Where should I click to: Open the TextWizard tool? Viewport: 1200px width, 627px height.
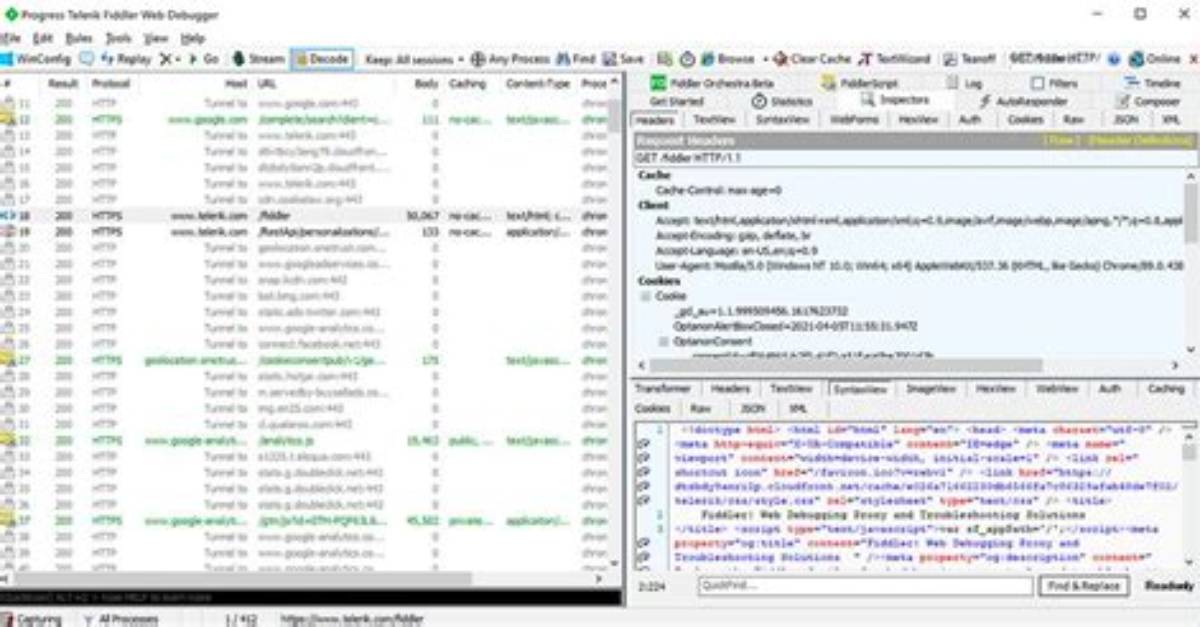coord(895,60)
